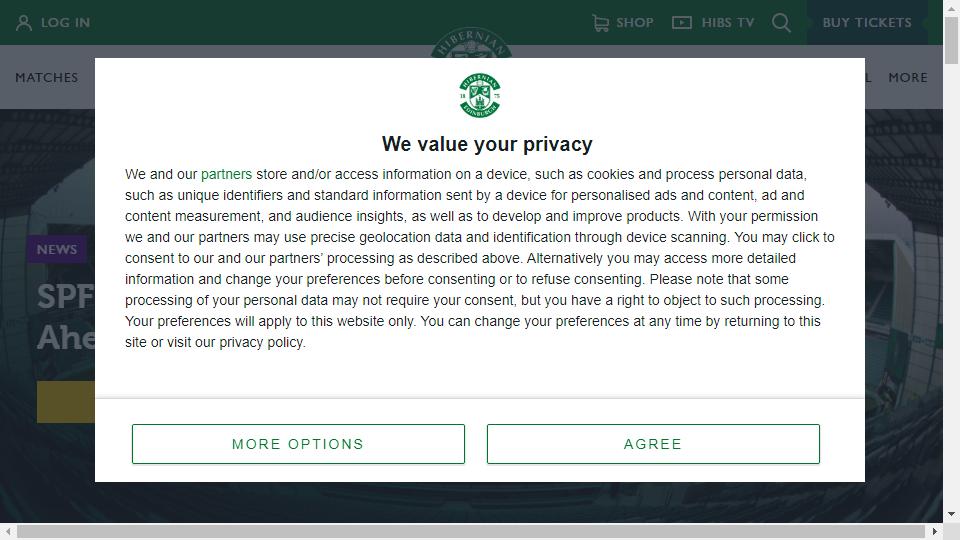The image size is (960, 540).
Task: Click the Hibs TV play icon
Action: [x=681, y=23]
